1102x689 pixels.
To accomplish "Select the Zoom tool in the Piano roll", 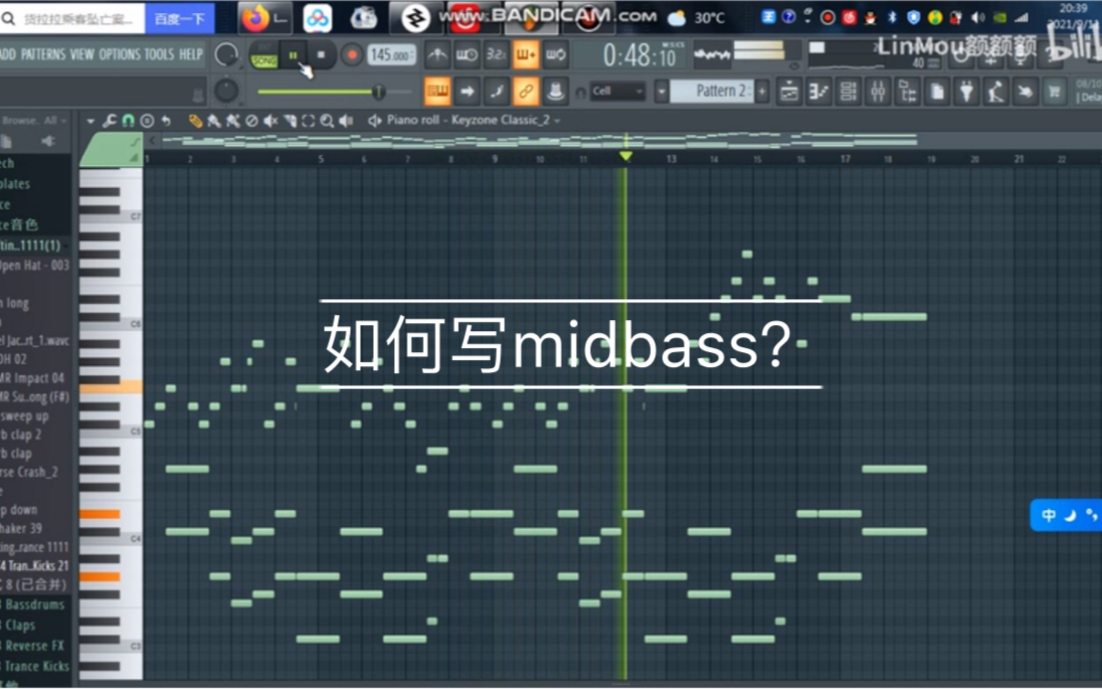I will (x=326, y=119).
